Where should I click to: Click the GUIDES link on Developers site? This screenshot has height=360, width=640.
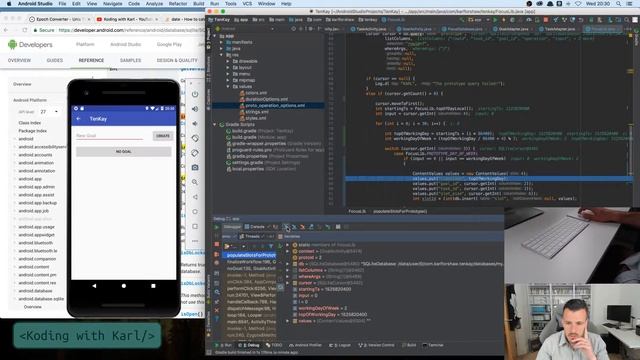(55, 60)
